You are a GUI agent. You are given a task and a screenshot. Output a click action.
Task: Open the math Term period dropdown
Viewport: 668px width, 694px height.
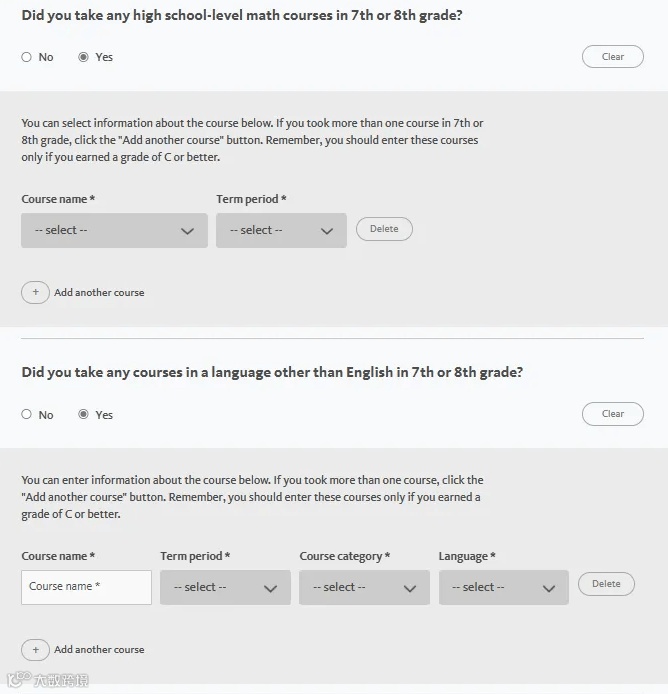(281, 231)
